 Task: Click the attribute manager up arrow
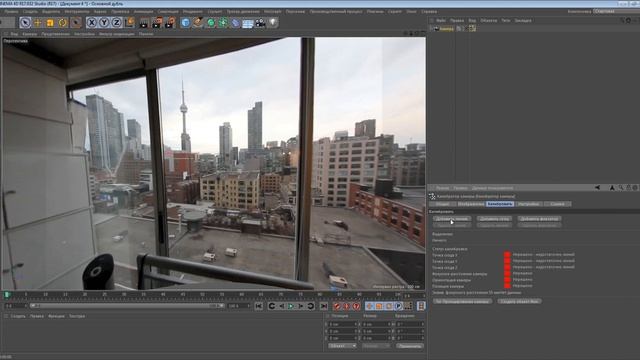tap(612, 188)
